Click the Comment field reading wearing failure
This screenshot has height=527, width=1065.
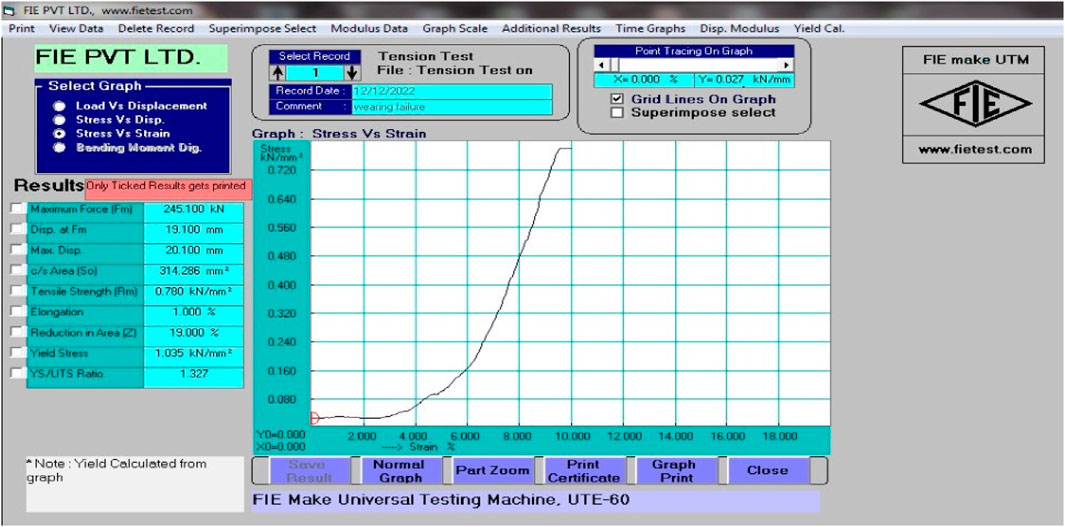click(451, 107)
